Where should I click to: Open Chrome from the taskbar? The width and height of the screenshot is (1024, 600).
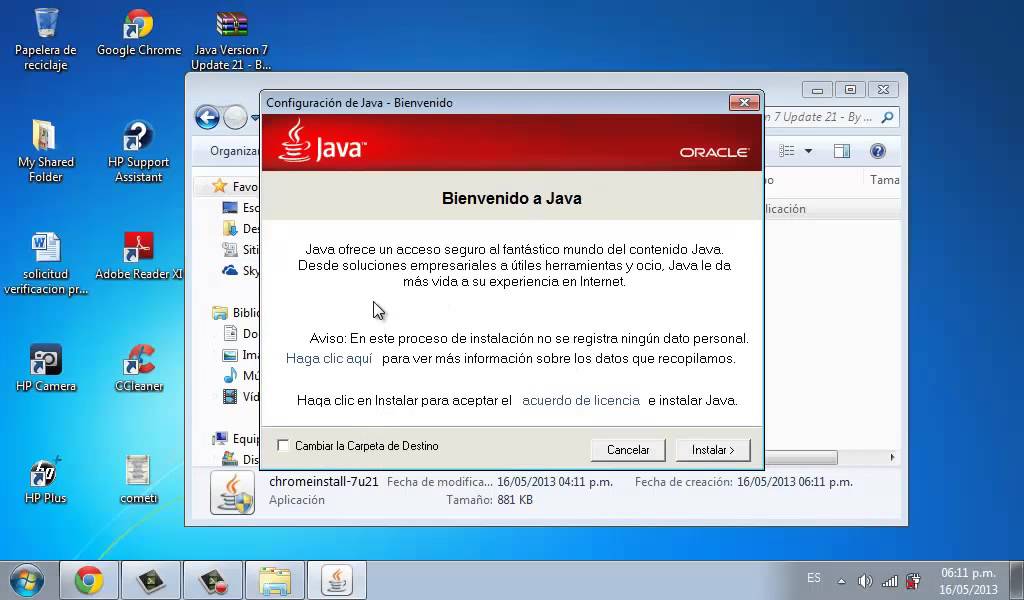coord(89,580)
